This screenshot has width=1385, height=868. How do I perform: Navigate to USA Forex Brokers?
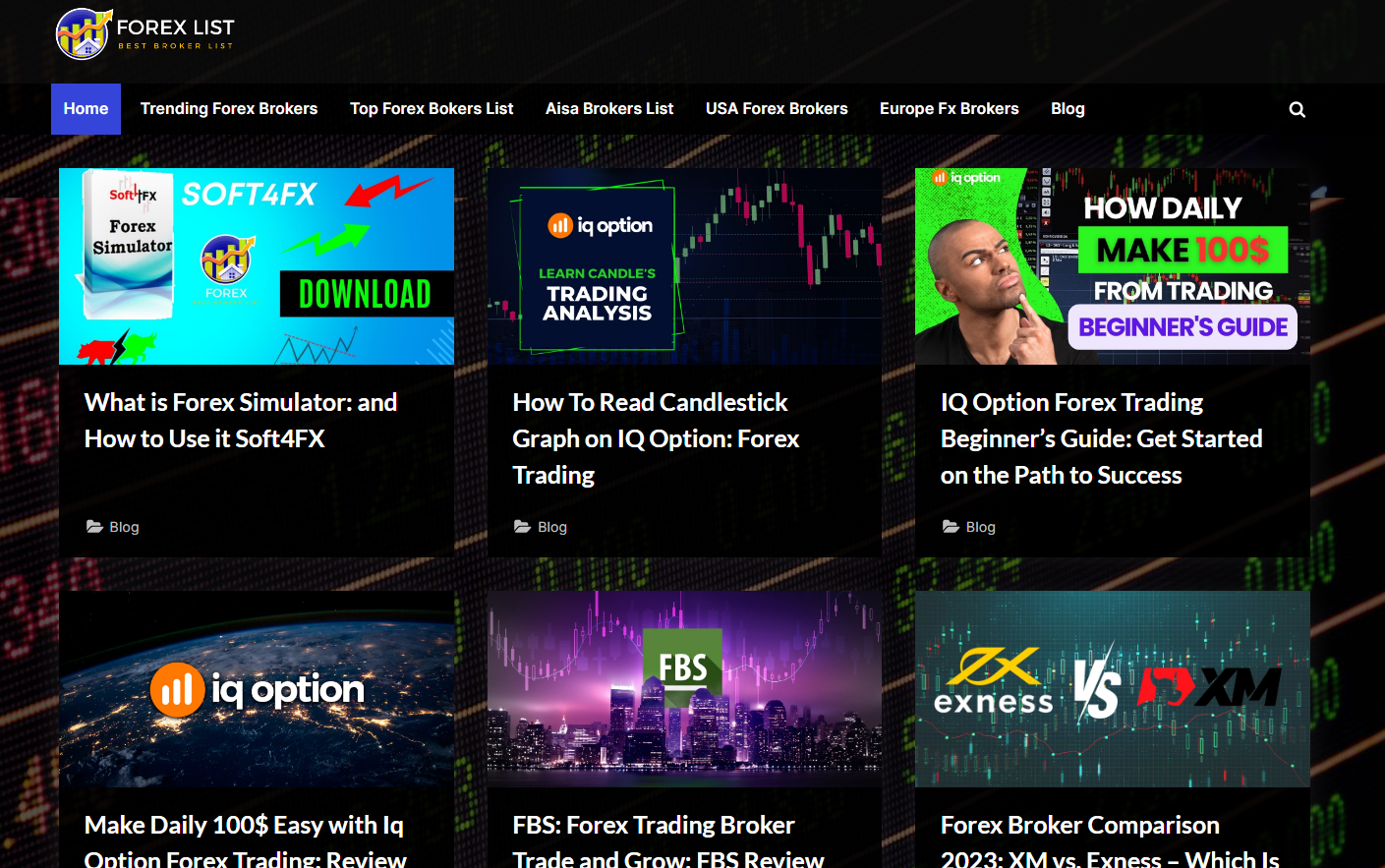(x=777, y=109)
